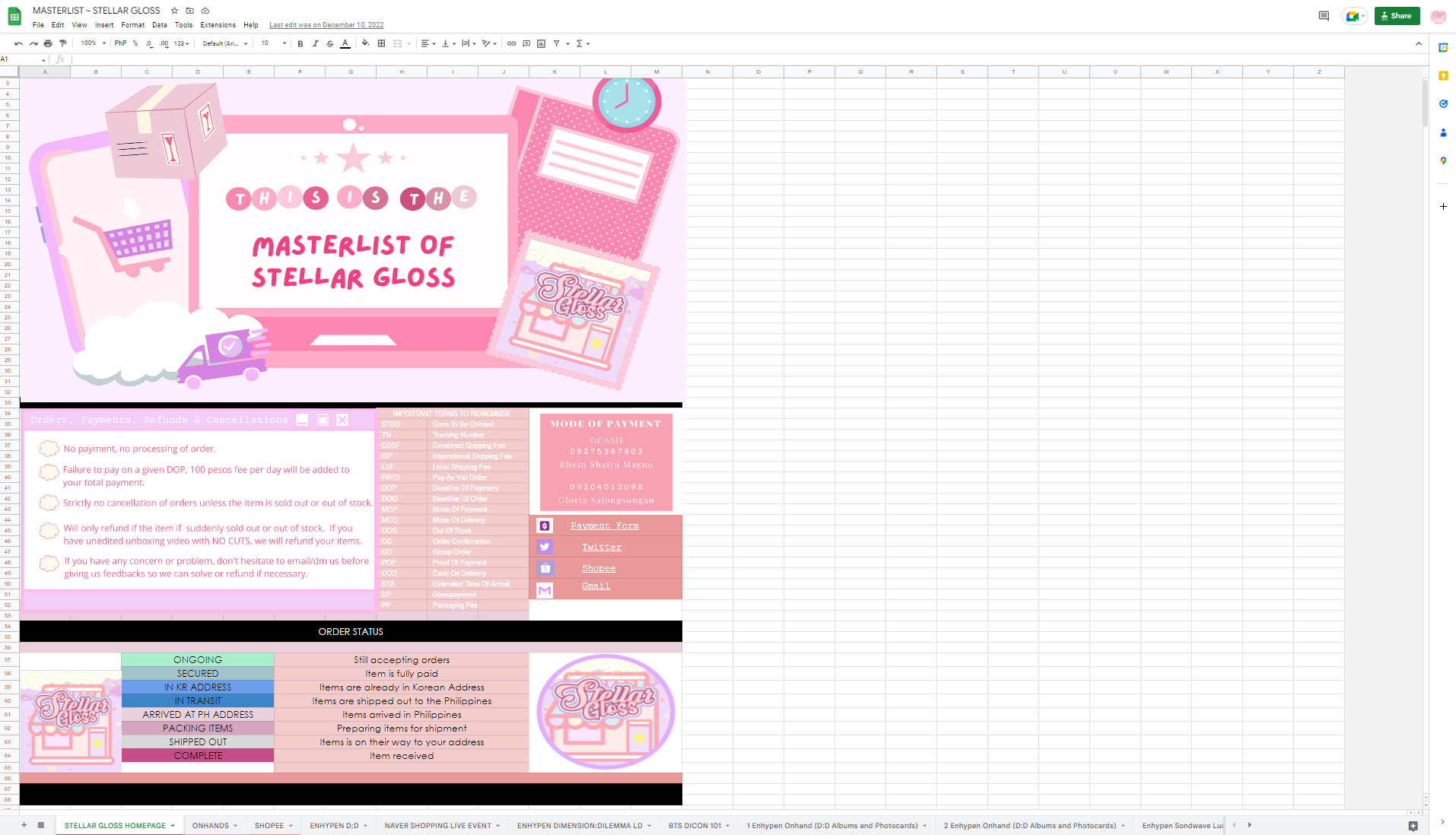This screenshot has width=1456, height=835.
Task: Open the Google account avatar
Action: (x=1438, y=16)
